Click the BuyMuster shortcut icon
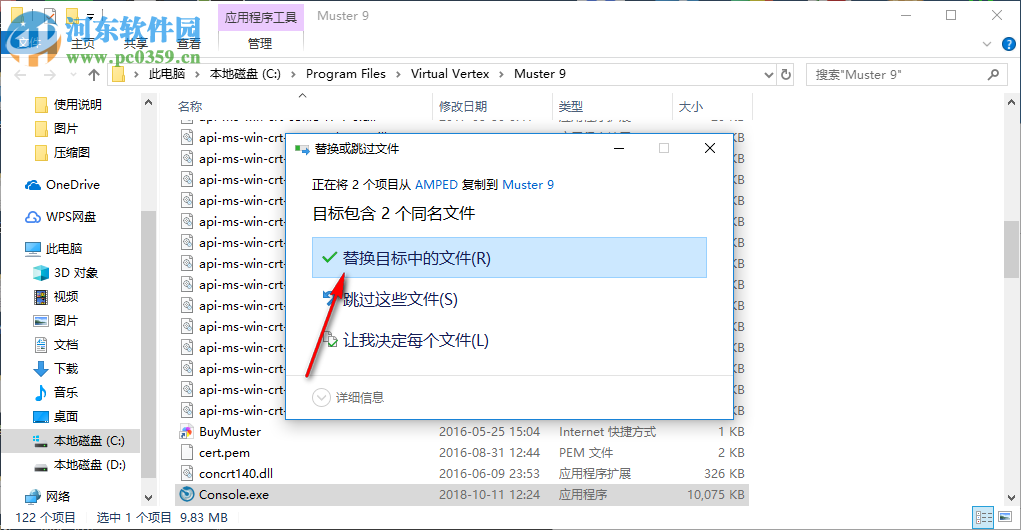The height and width of the screenshot is (530, 1021). click(187, 432)
